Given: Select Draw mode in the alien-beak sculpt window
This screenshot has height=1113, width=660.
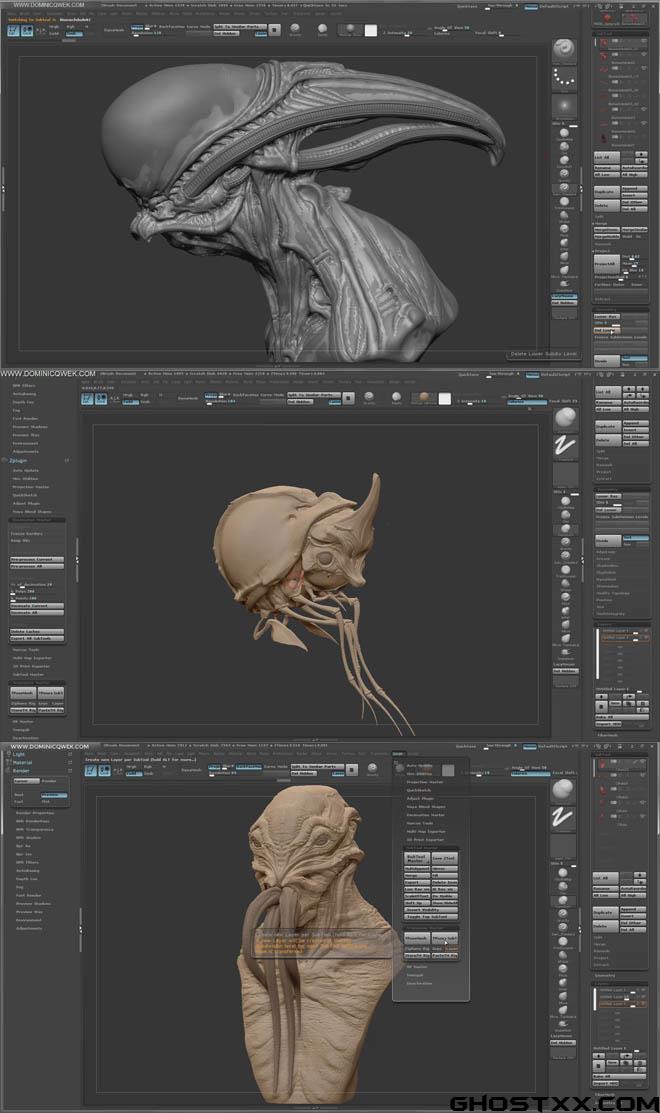Looking at the screenshot, I should point(26,31).
